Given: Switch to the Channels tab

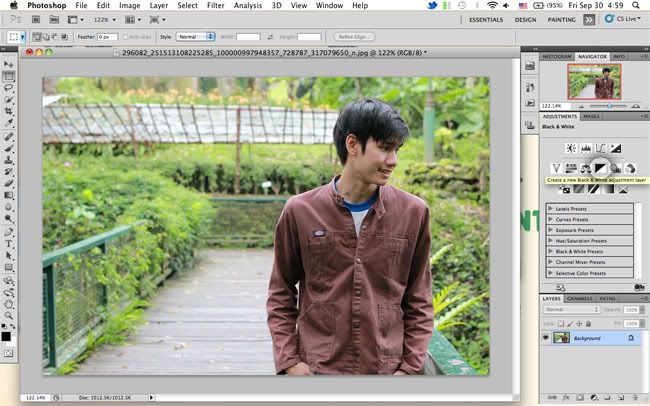Looking at the screenshot, I should (580, 299).
